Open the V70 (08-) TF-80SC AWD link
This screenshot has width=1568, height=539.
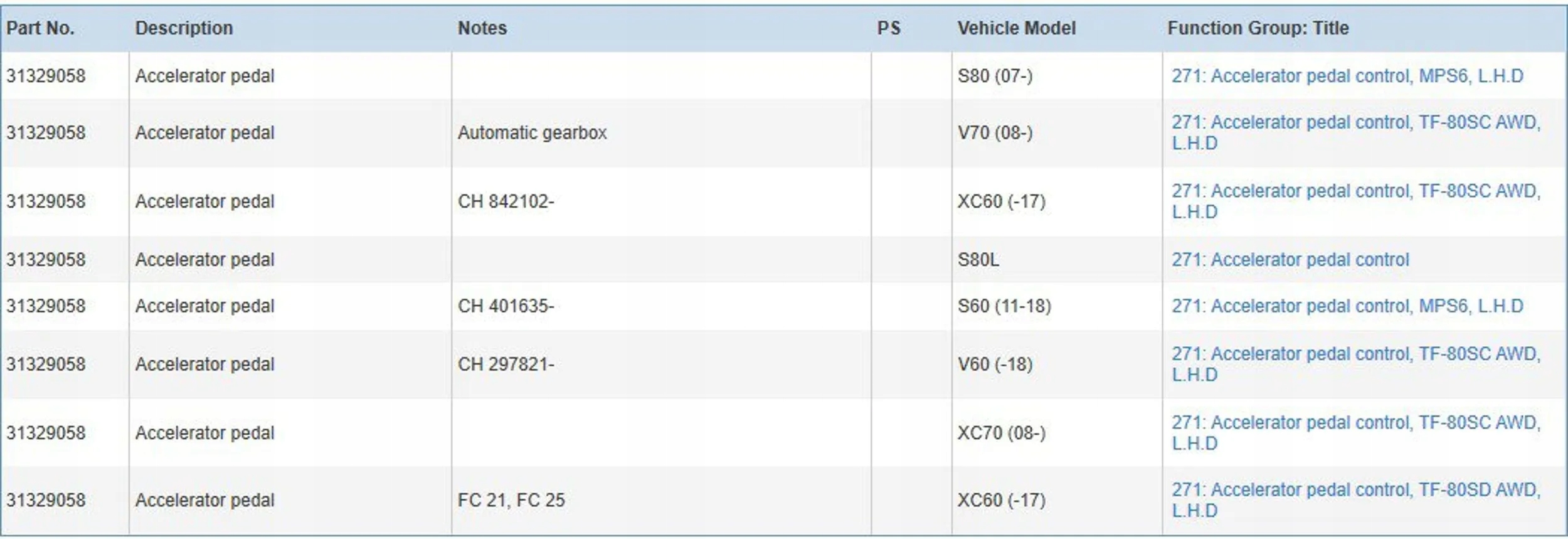tap(1355, 122)
